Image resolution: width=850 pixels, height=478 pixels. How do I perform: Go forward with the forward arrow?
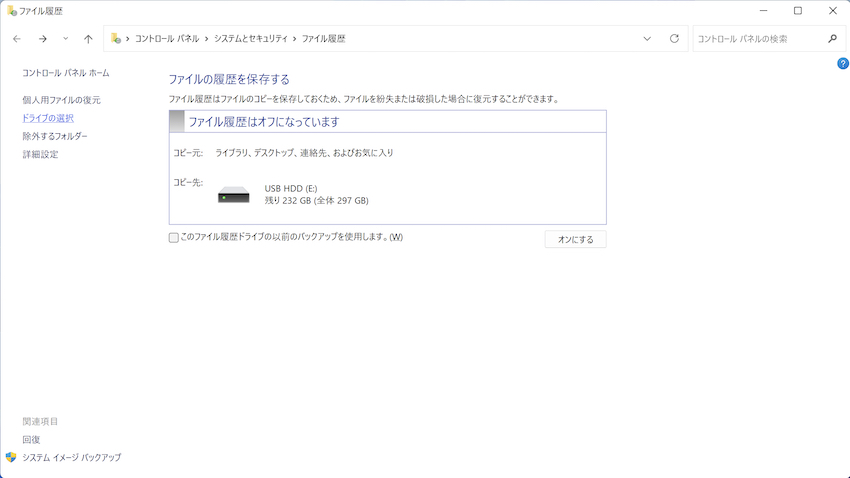42,39
